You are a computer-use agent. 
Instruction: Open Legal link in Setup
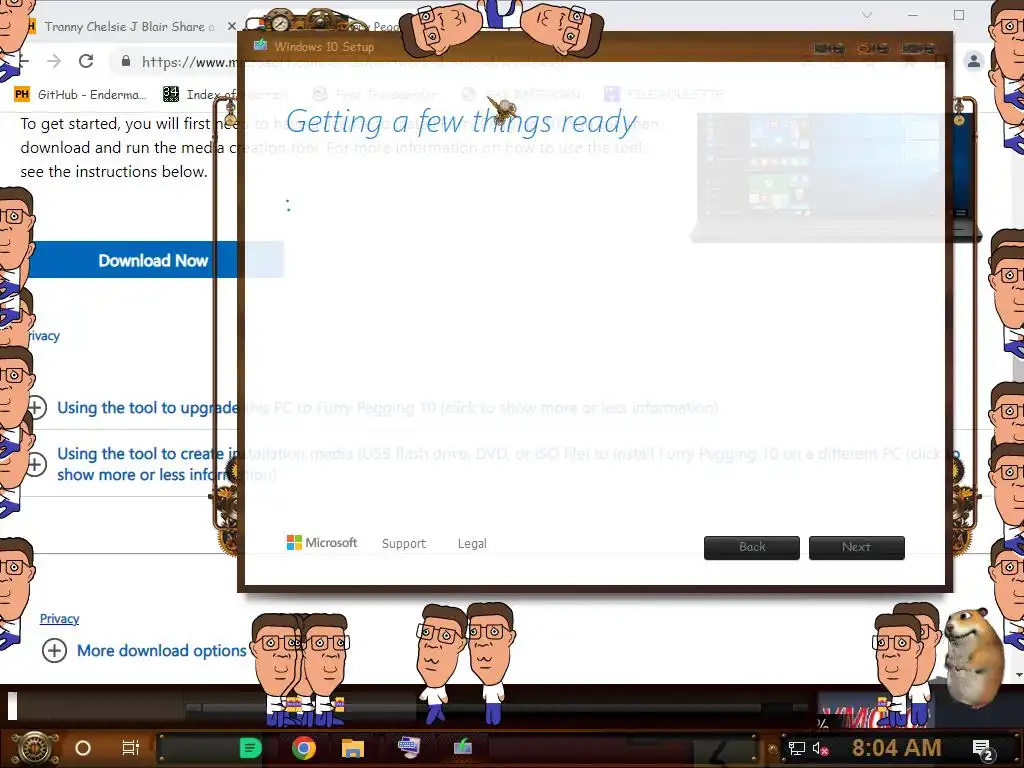tap(472, 543)
